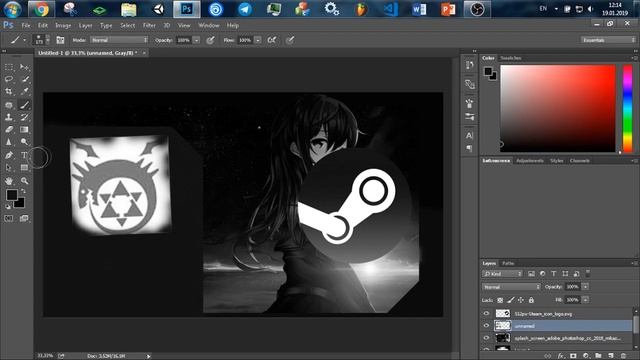Select the Eyedropper tool
Screen dimensions: 640x360
(24, 91)
